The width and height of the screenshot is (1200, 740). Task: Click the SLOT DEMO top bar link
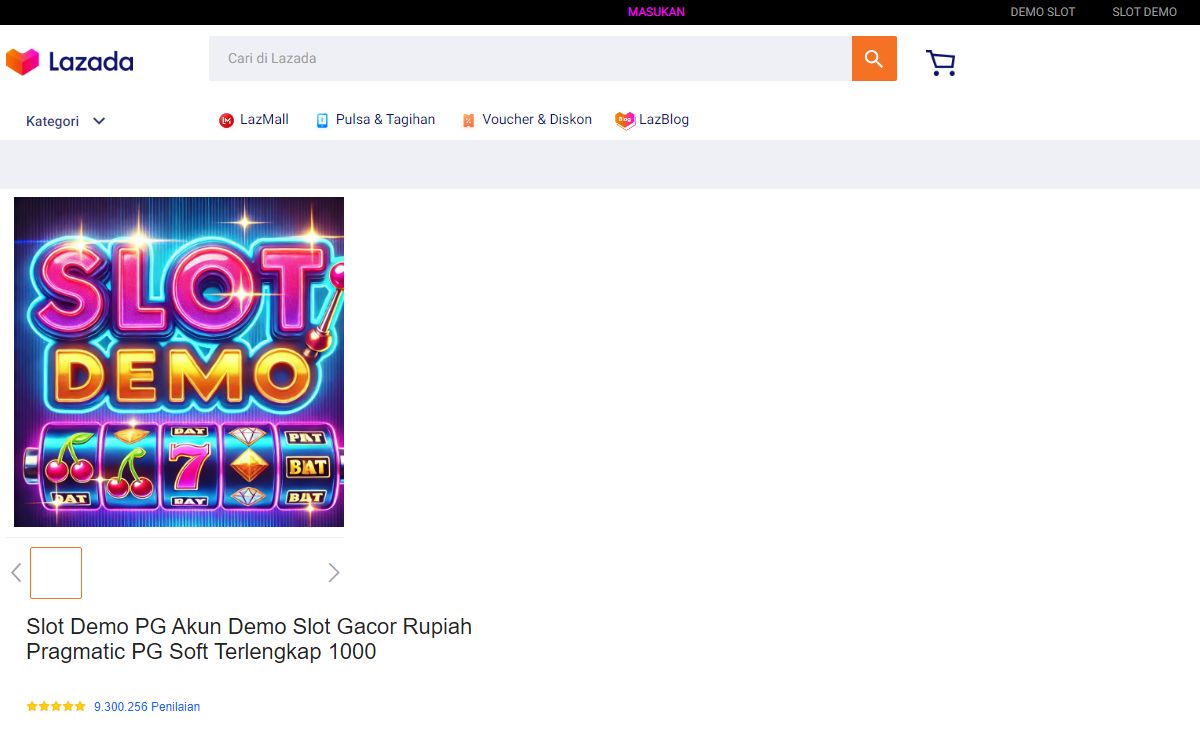coord(1145,12)
